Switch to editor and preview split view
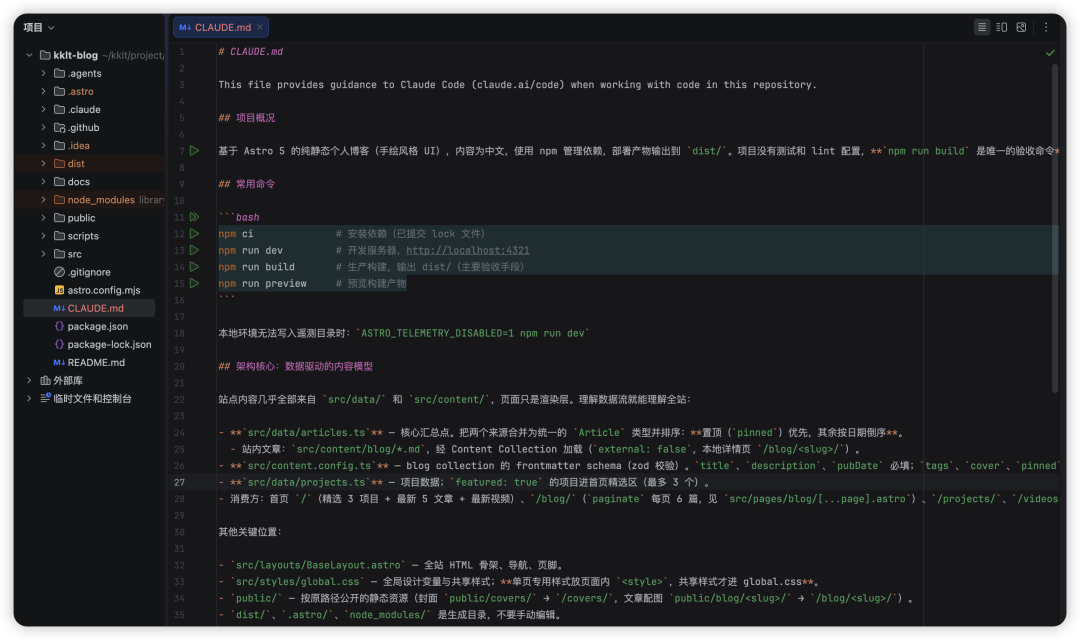 pos(1001,28)
